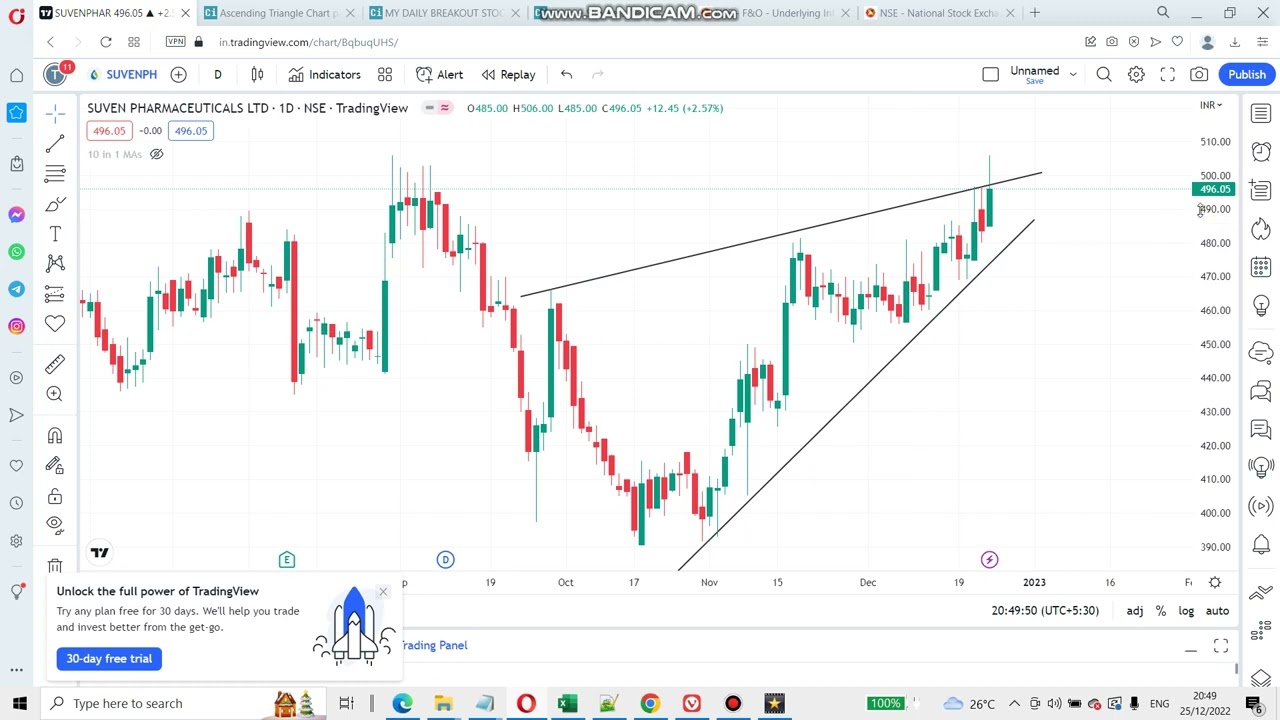Take a chart snapshot with camera

[1199, 74]
